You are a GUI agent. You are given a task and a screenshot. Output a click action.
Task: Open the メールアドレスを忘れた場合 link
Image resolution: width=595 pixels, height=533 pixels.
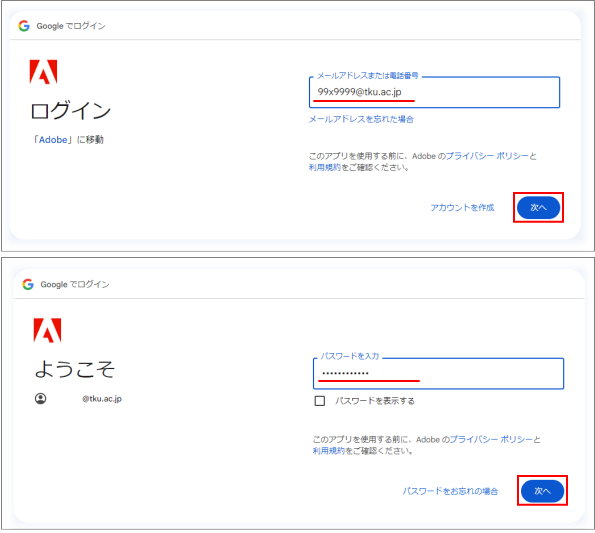[x=361, y=119]
